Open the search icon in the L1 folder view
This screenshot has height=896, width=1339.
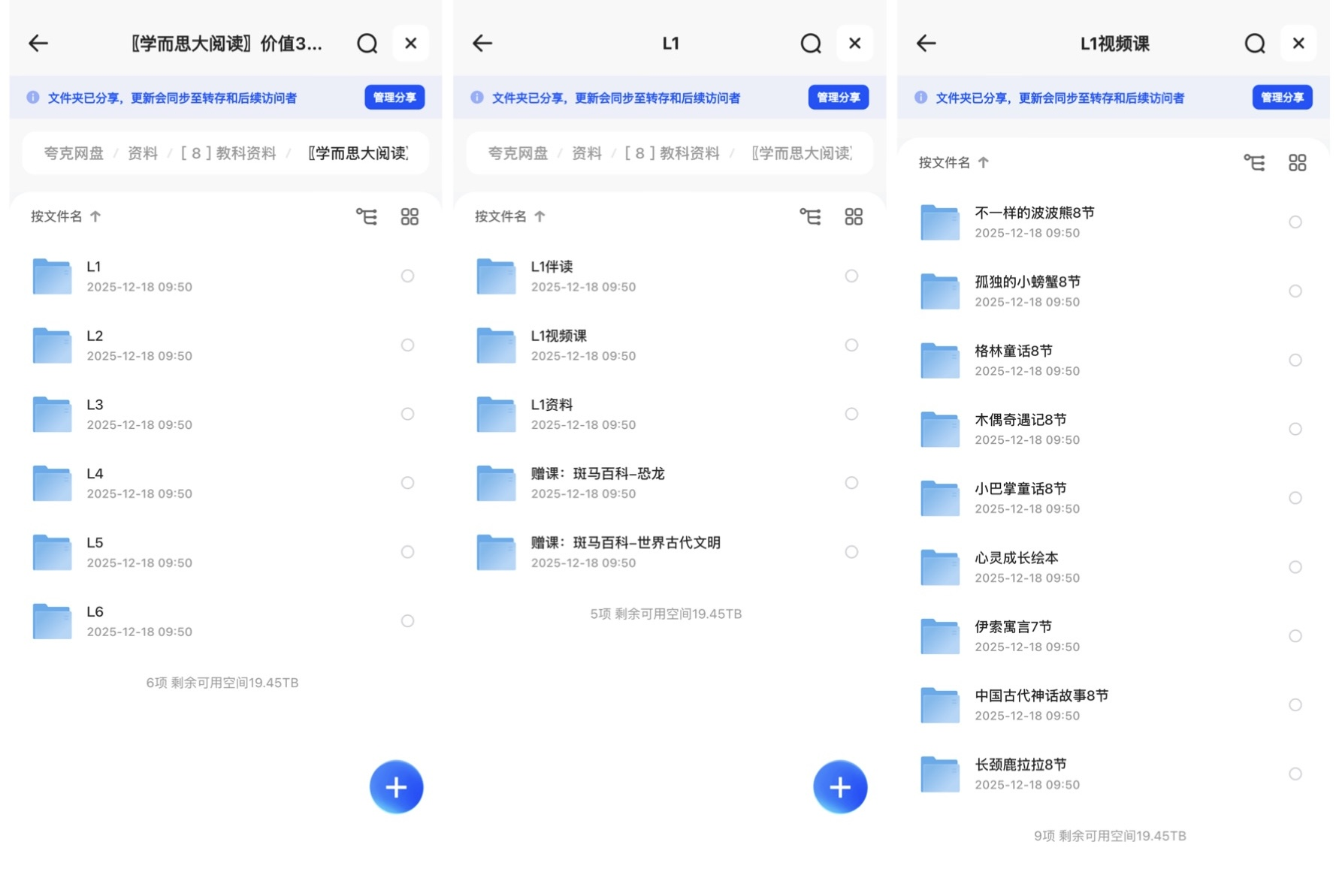coord(811,43)
